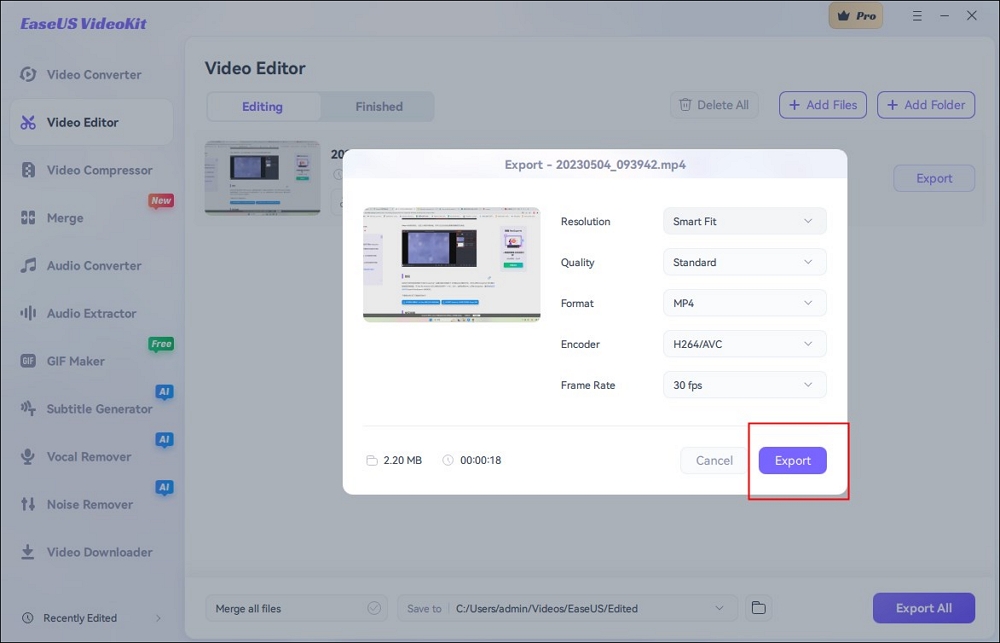This screenshot has height=643, width=1000.
Task: Select the Merge tool icon
Action: 28,218
